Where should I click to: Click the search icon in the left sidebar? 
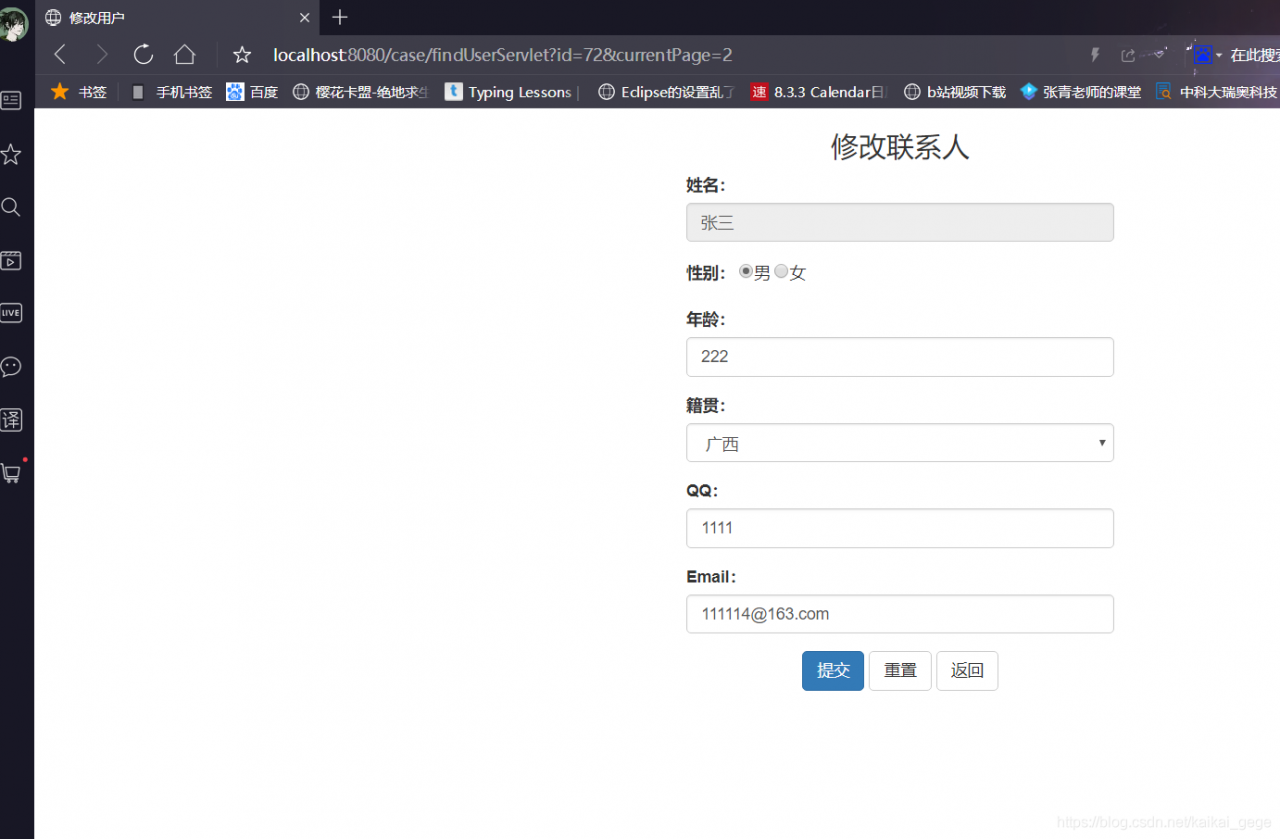12,207
